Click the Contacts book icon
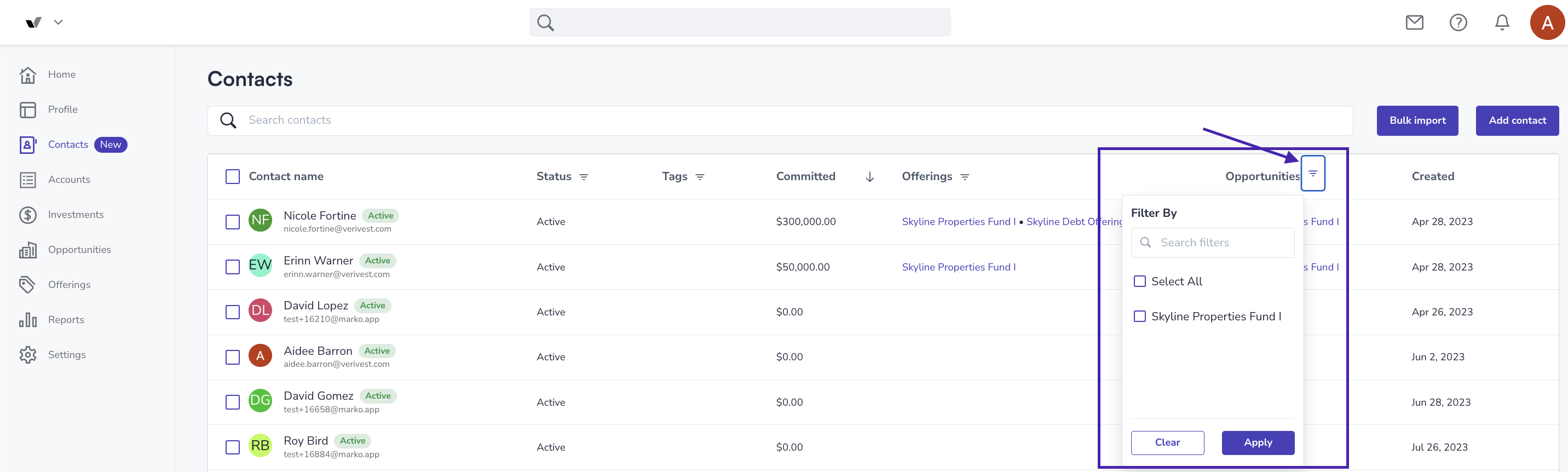Image resolution: width=1568 pixels, height=472 pixels. [28, 145]
